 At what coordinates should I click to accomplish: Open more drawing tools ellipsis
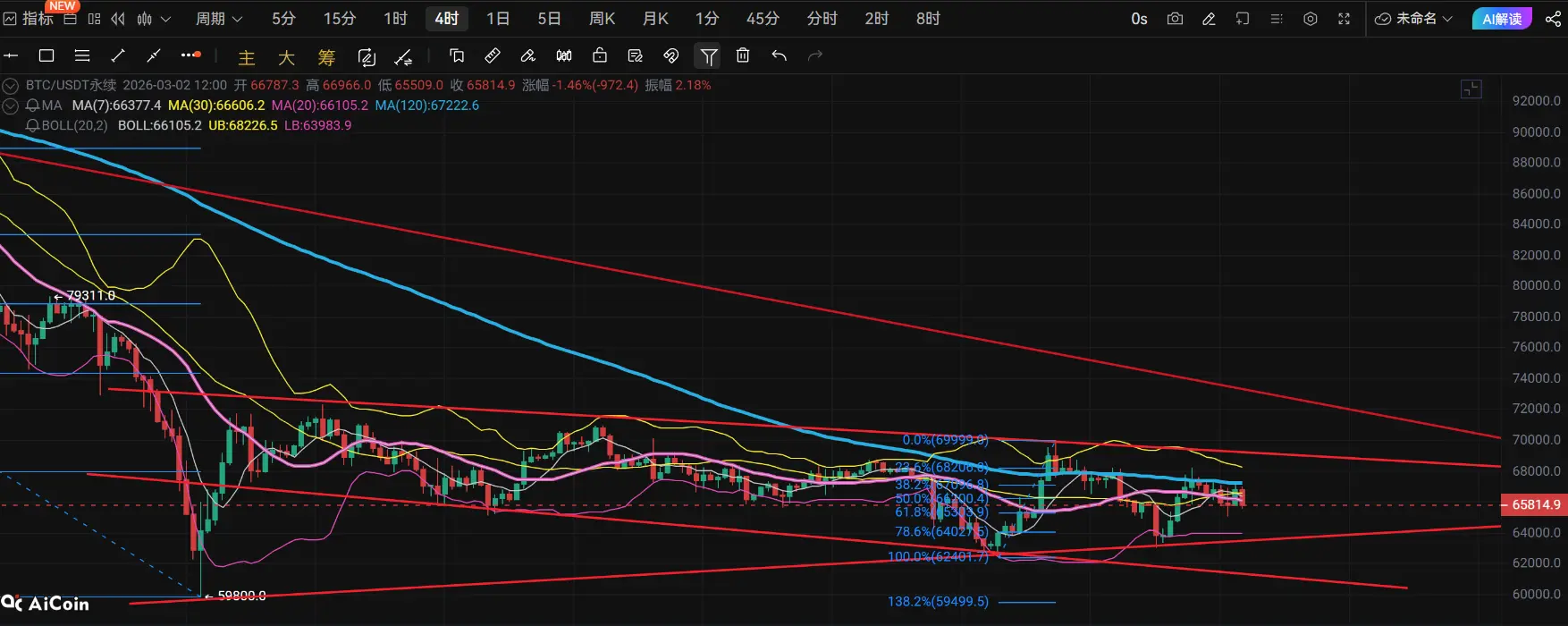(x=190, y=55)
